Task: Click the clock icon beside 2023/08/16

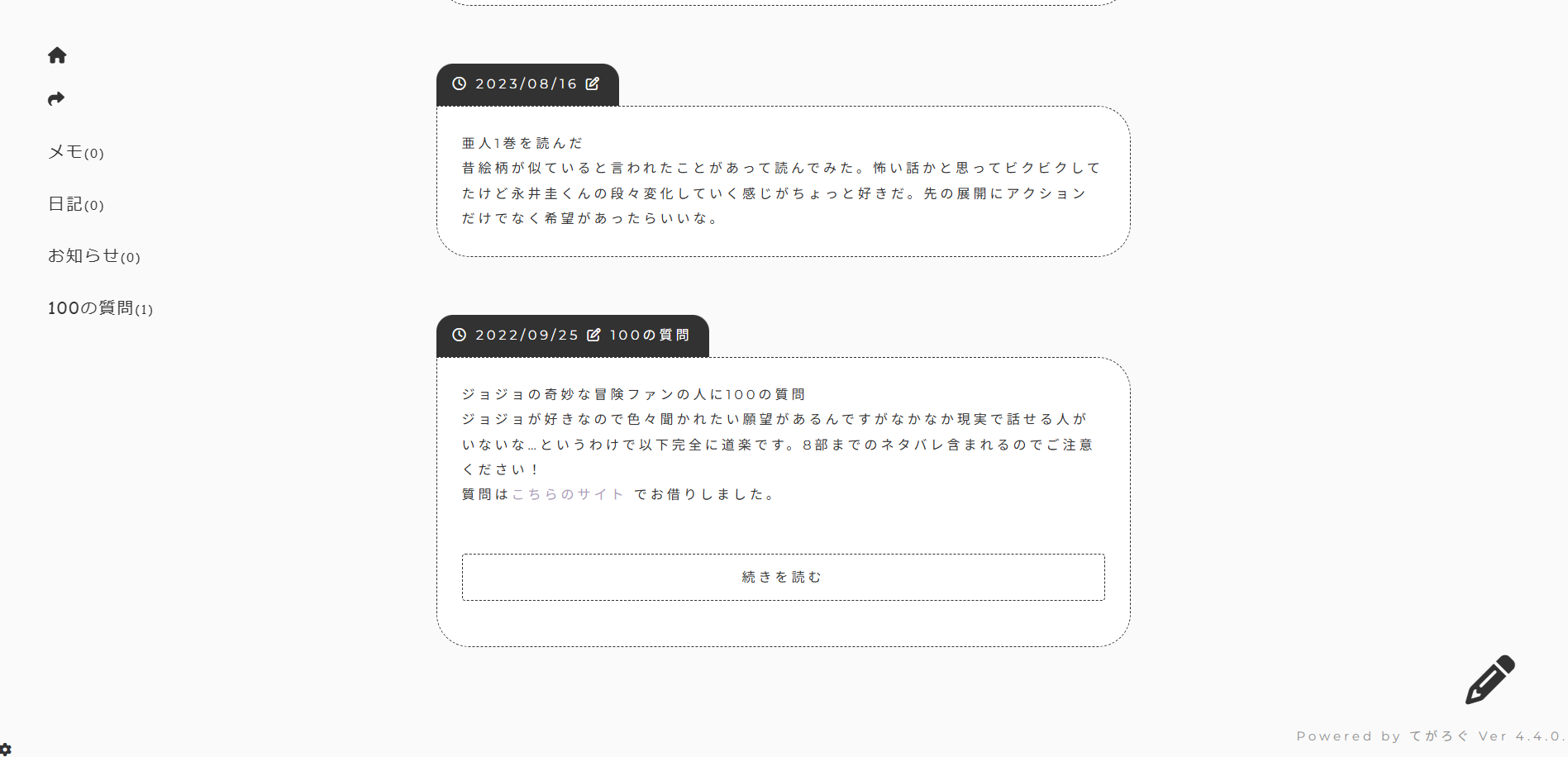Action: (x=460, y=83)
